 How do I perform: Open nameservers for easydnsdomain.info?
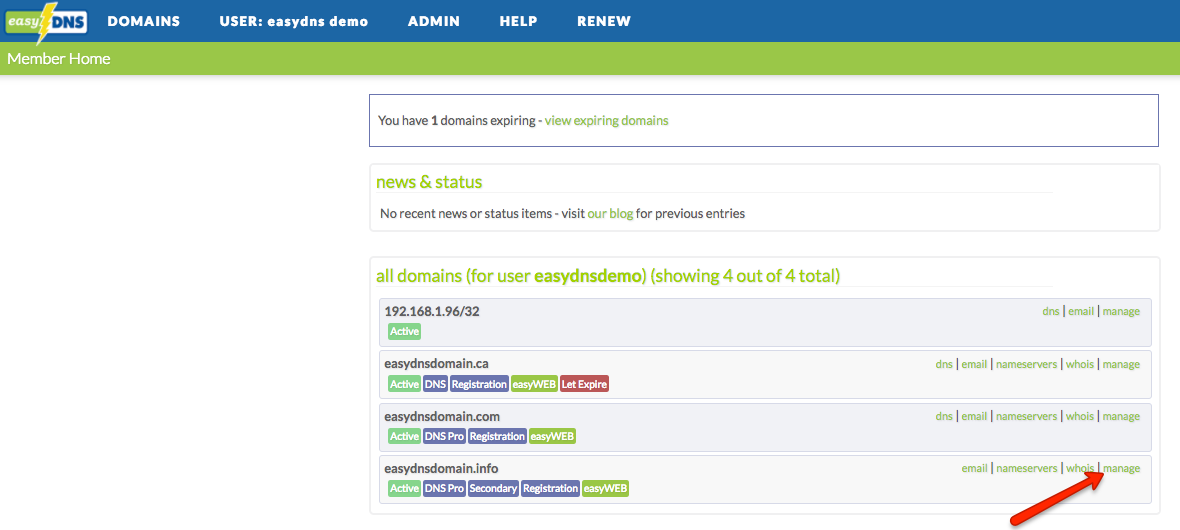(1026, 468)
